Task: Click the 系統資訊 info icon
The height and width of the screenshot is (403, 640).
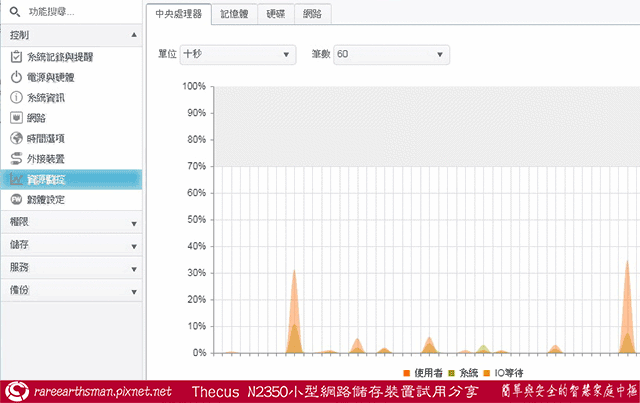Action: [16, 97]
